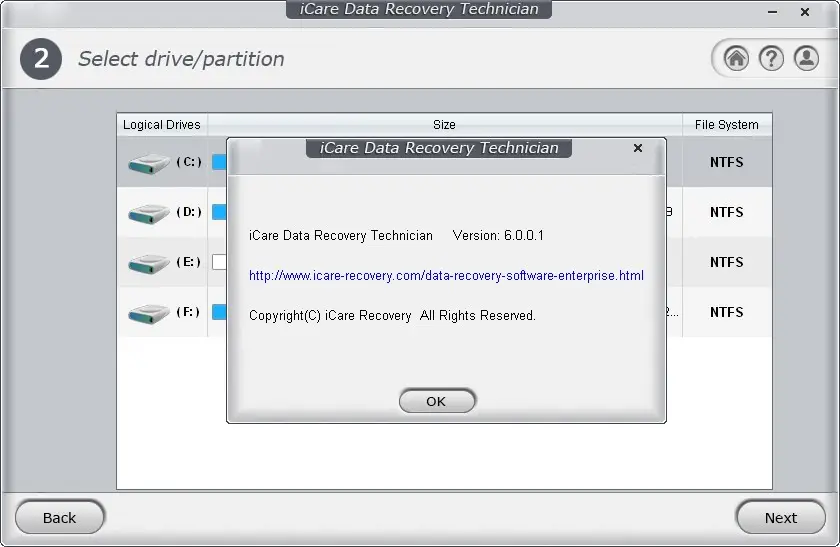The height and width of the screenshot is (547, 840).
Task: Click the File System column header
Action: point(726,125)
